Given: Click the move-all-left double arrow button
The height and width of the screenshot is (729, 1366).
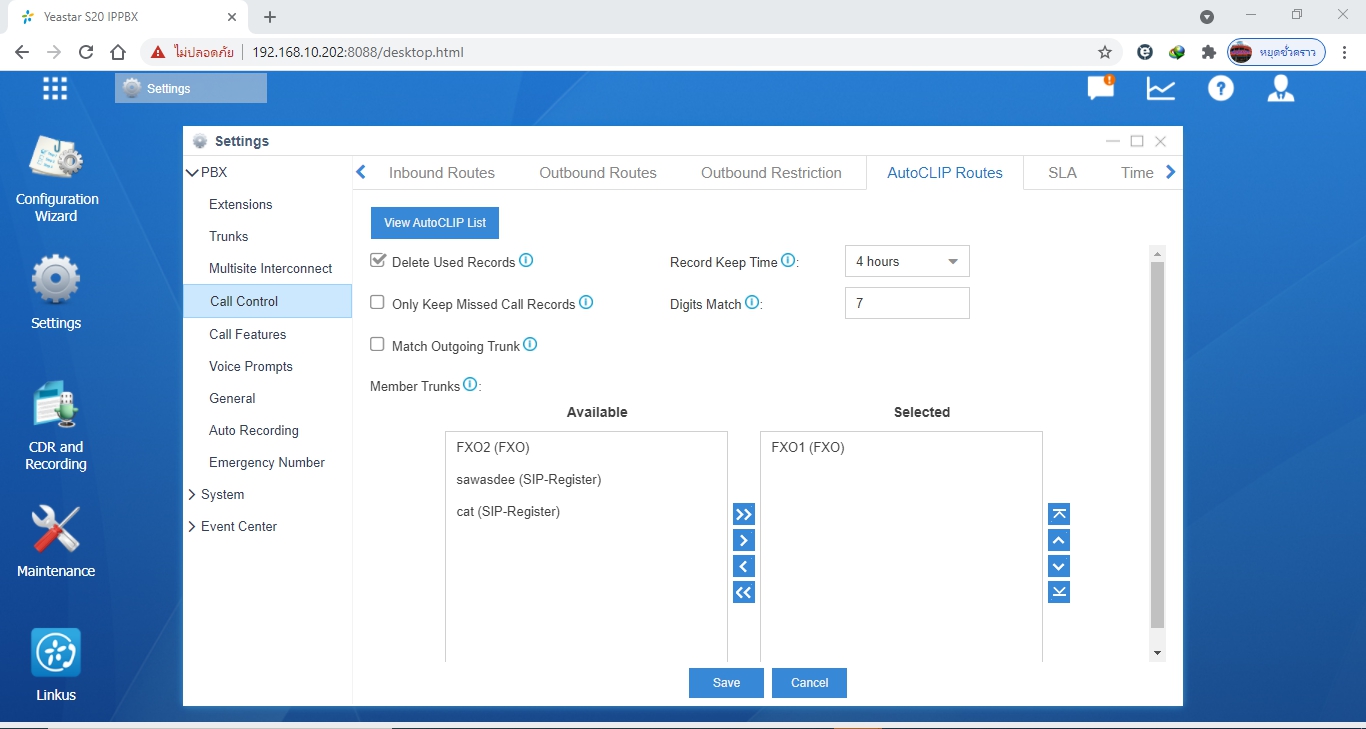Looking at the screenshot, I should (743, 593).
